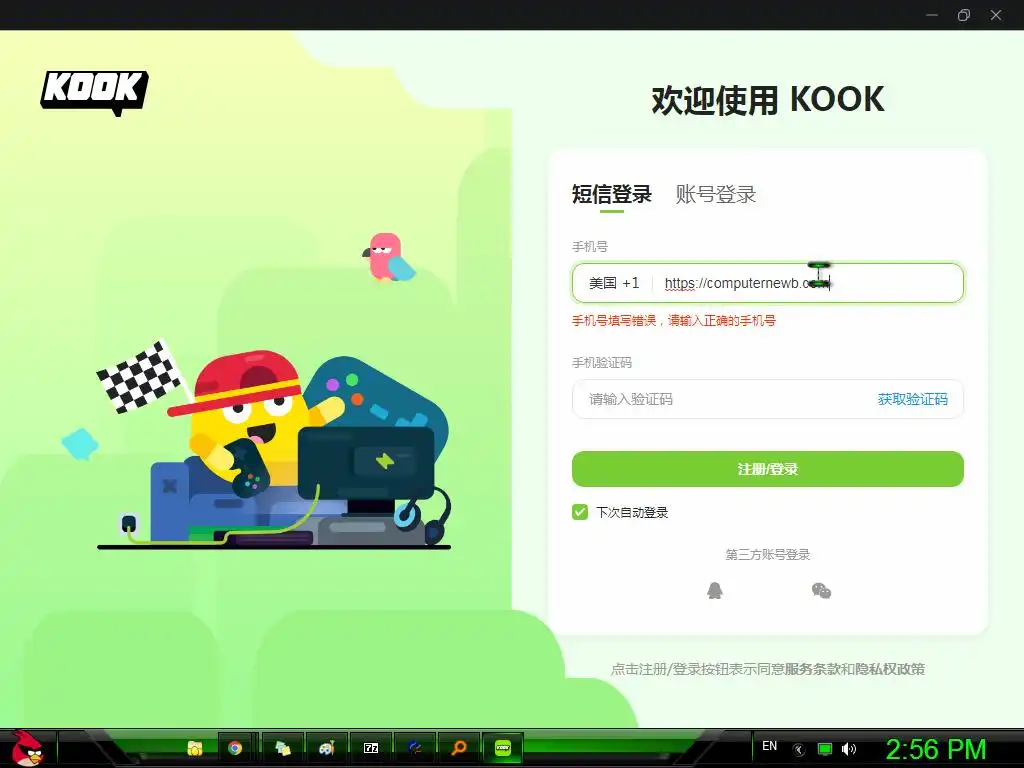Switch to the 短信登录 tab

click(x=612, y=194)
